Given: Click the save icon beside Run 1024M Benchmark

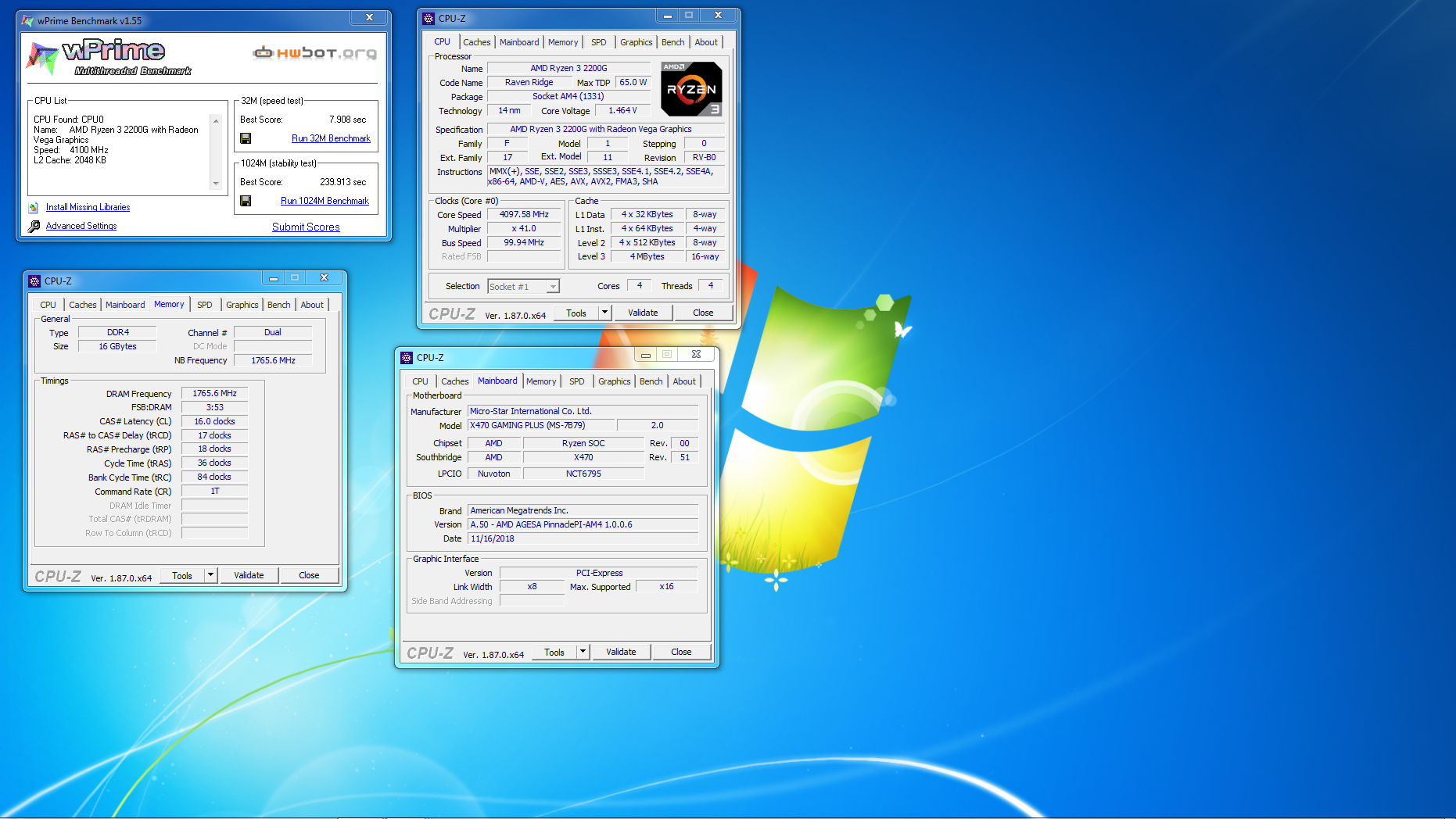Looking at the screenshot, I should (x=246, y=201).
